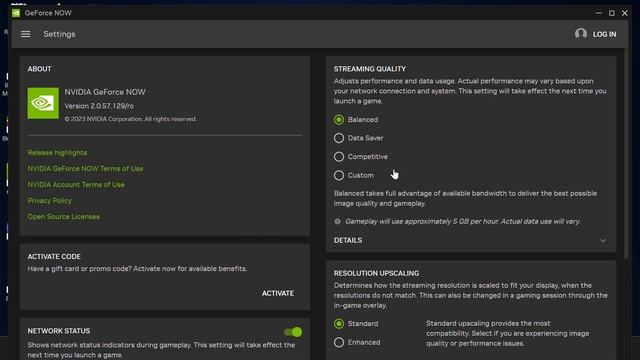This screenshot has height=360, width=640.
Task: Click the NETWORK STATUS heading
Action: click(59, 331)
